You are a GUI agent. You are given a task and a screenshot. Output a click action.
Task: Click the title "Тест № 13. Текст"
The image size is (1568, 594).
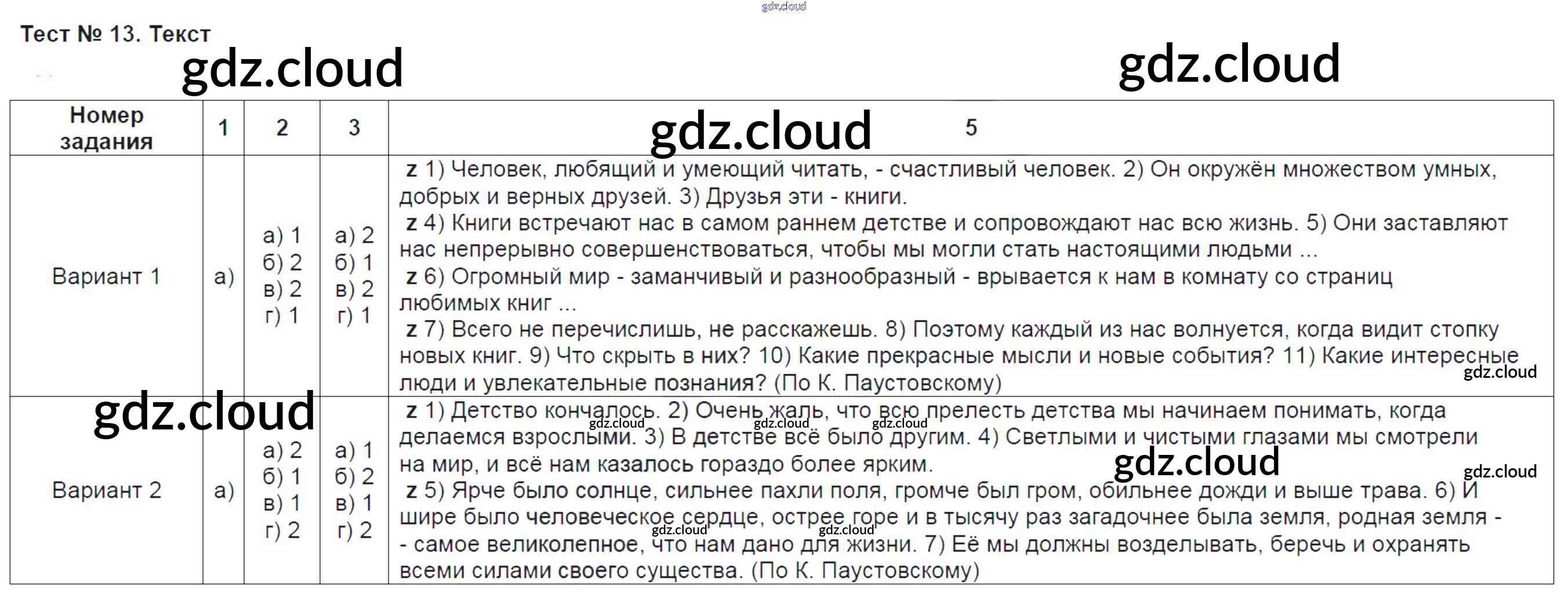(x=115, y=34)
